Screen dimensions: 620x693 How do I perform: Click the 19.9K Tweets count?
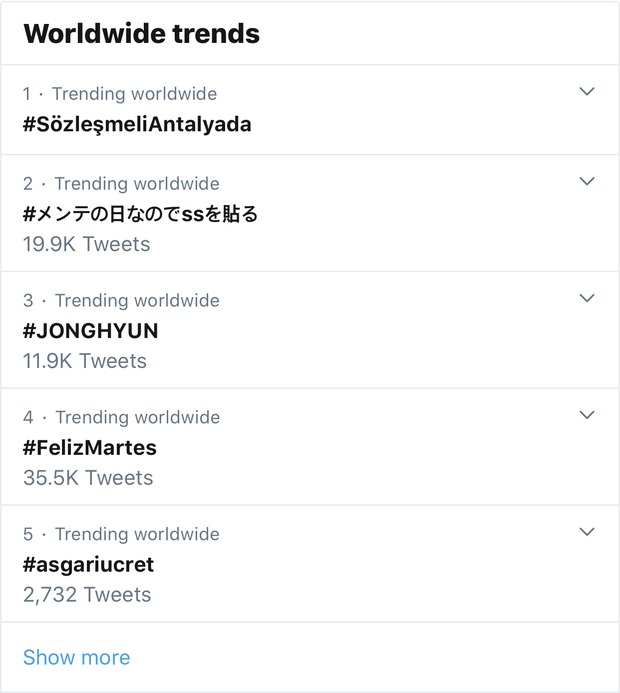[86, 244]
